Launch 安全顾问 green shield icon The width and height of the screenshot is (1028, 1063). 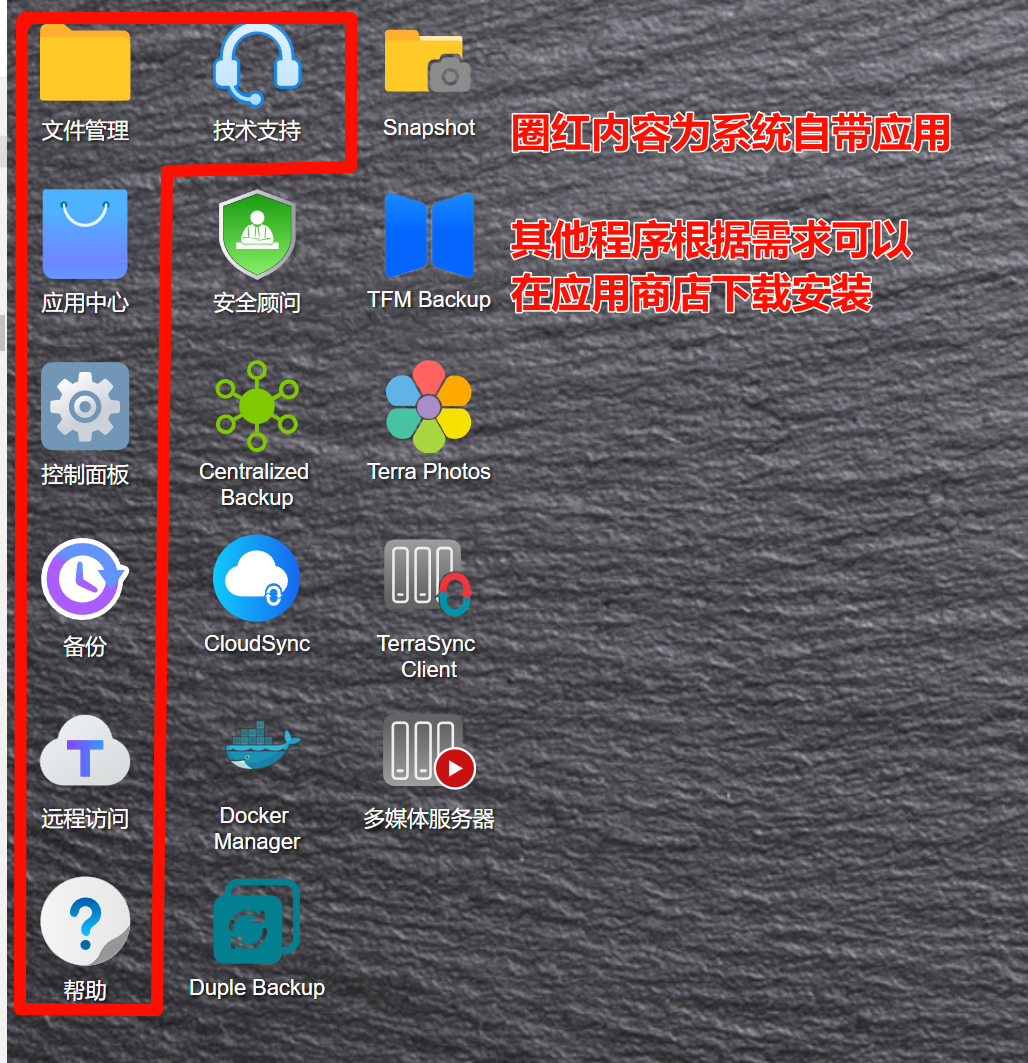tap(257, 234)
